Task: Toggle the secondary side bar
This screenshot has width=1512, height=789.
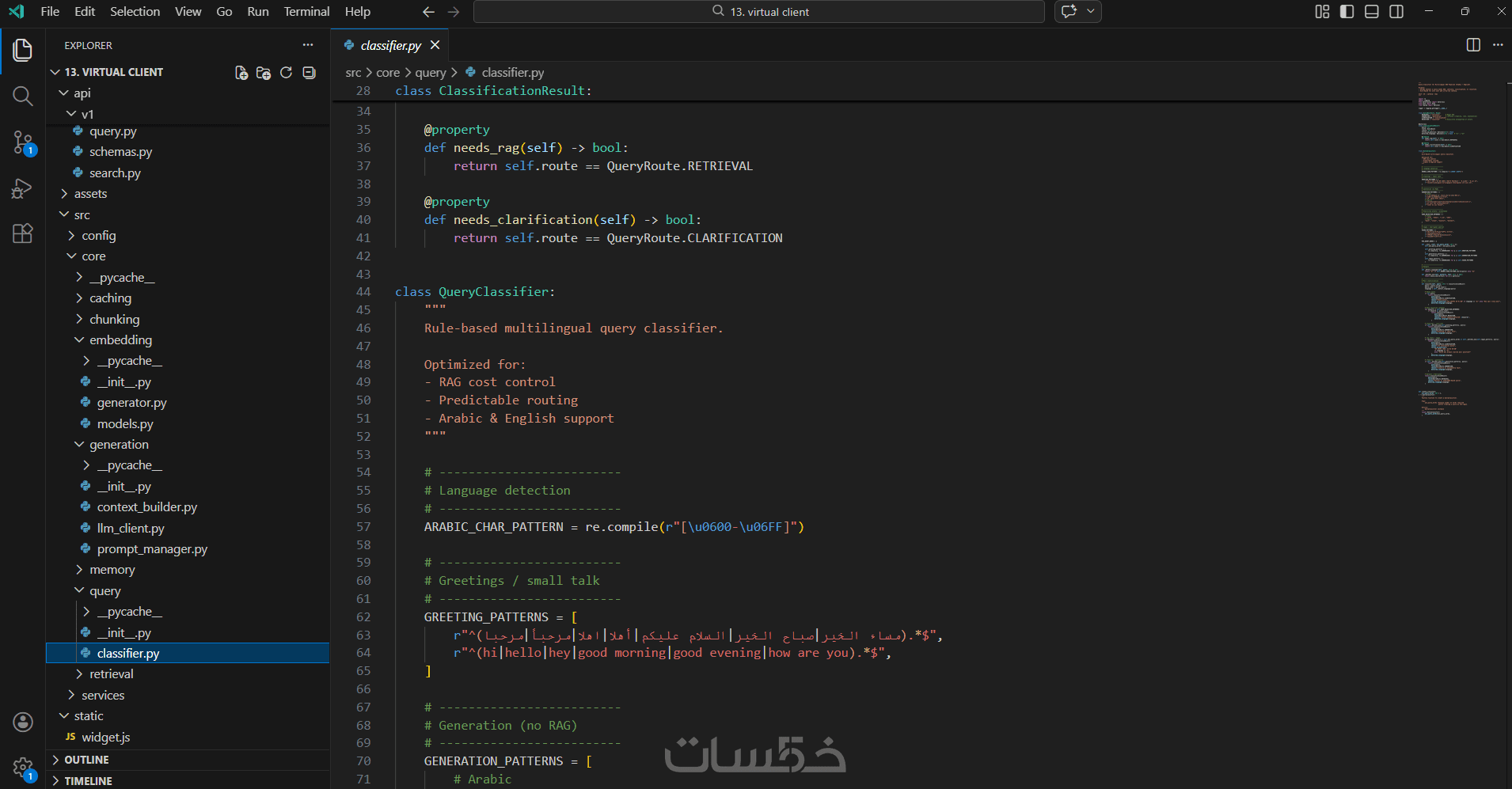Action: (x=1396, y=12)
